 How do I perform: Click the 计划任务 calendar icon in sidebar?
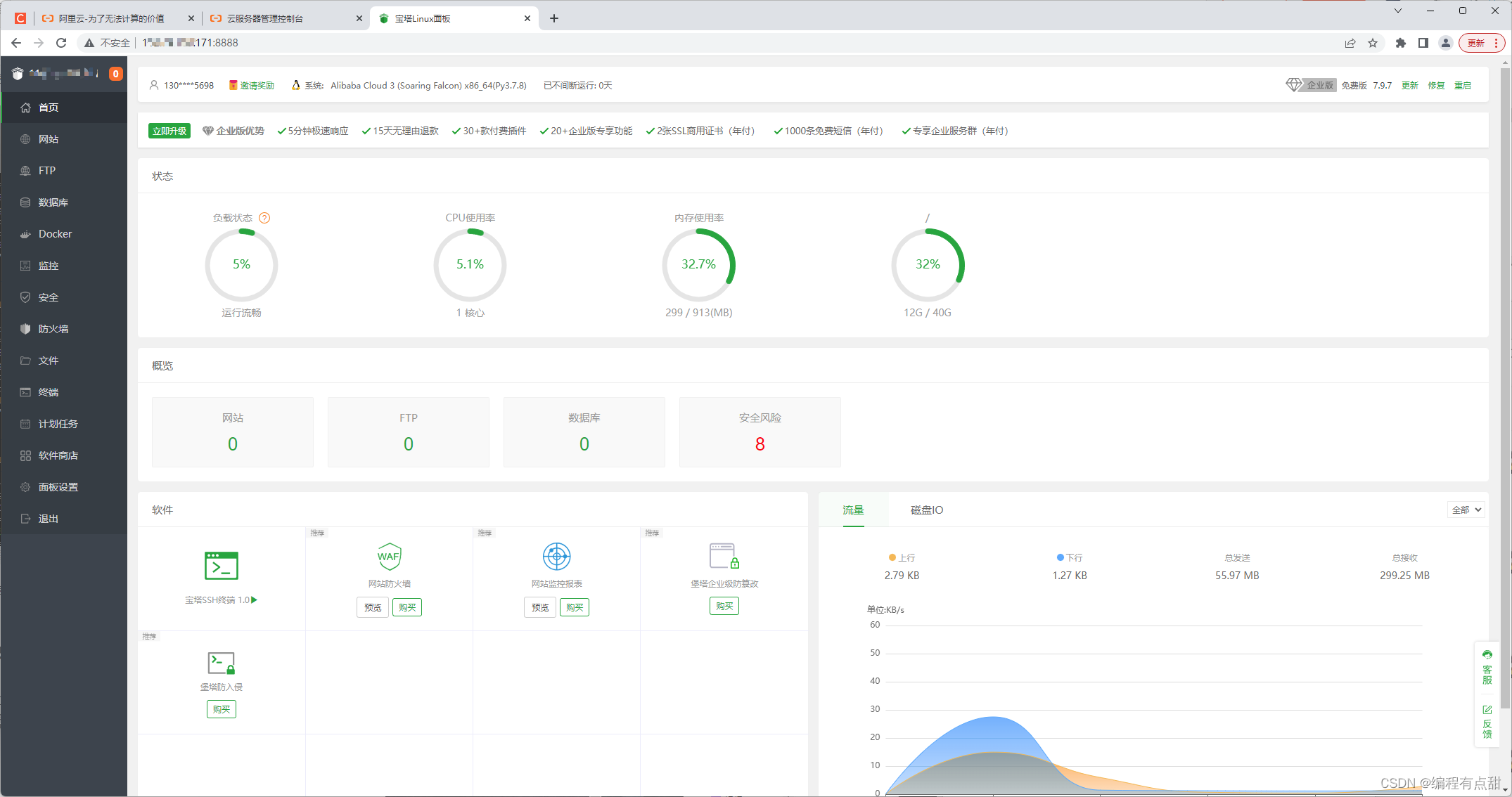pyautogui.click(x=25, y=424)
